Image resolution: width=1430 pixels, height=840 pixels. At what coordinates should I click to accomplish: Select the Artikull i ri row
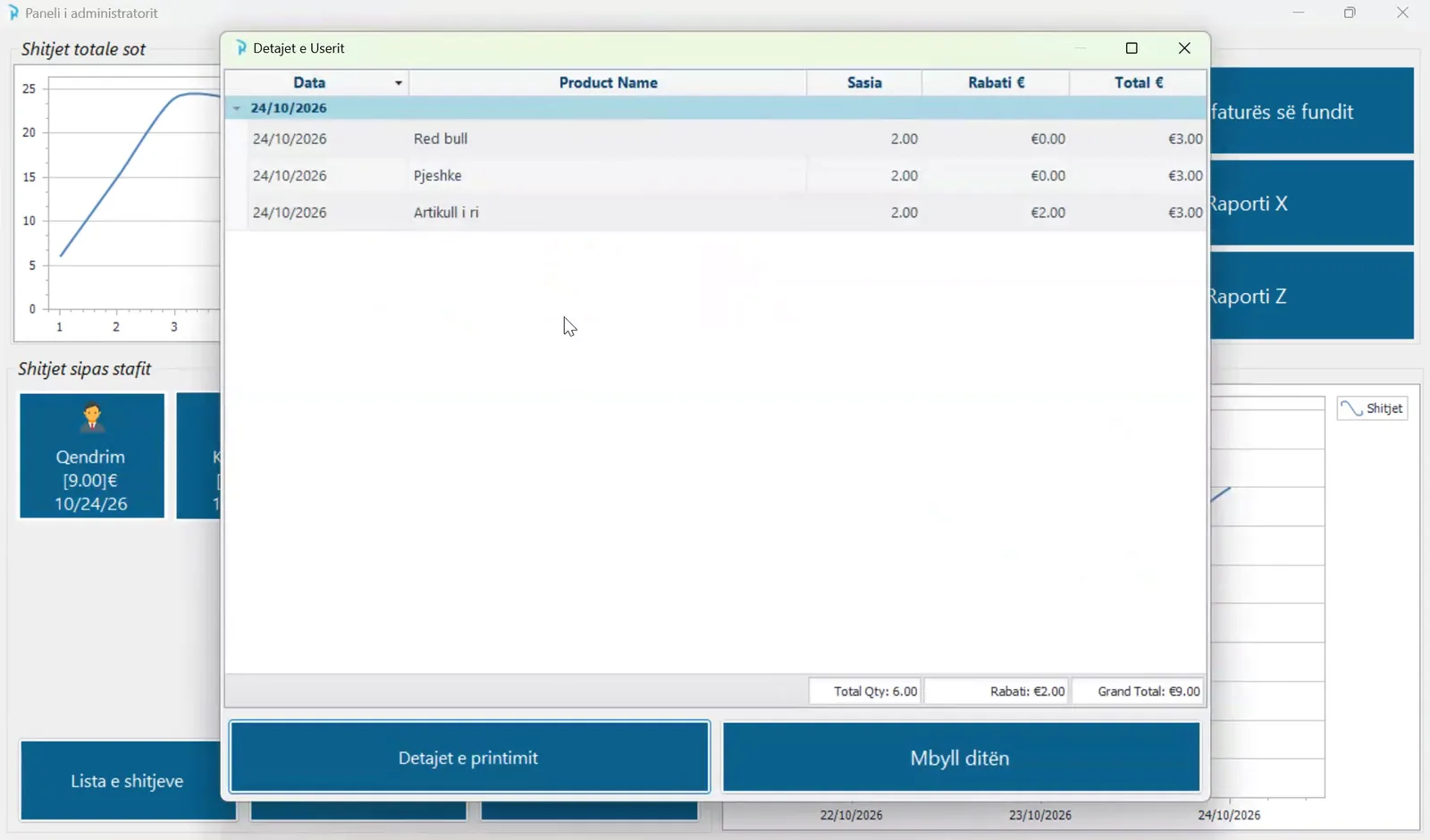click(728, 213)
